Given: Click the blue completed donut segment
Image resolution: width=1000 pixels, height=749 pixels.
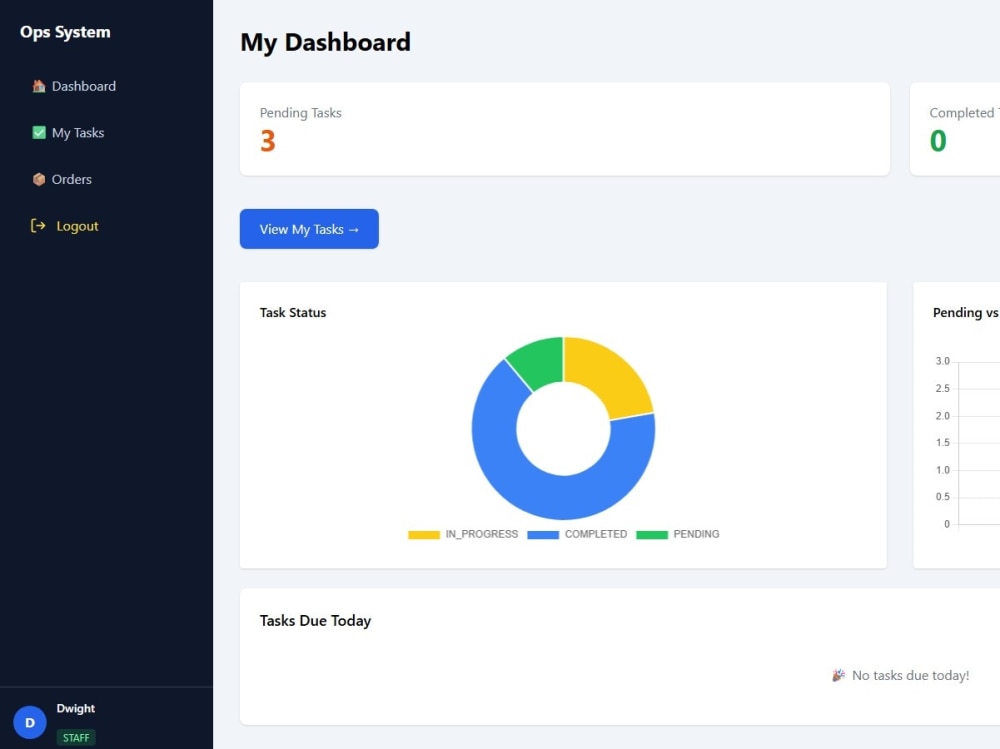Looking at the screenshot, I should [x=548, y=494].
